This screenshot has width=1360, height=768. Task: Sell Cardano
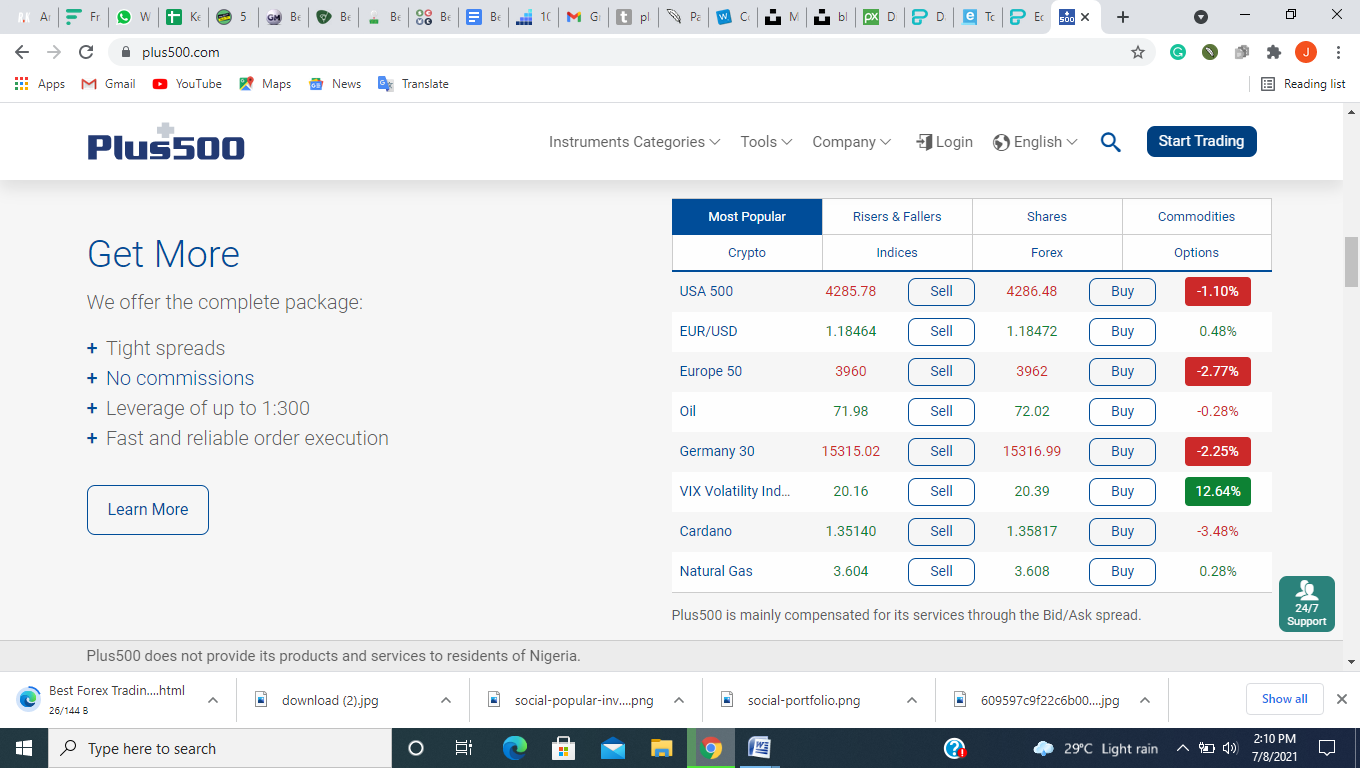coord(941,532)
